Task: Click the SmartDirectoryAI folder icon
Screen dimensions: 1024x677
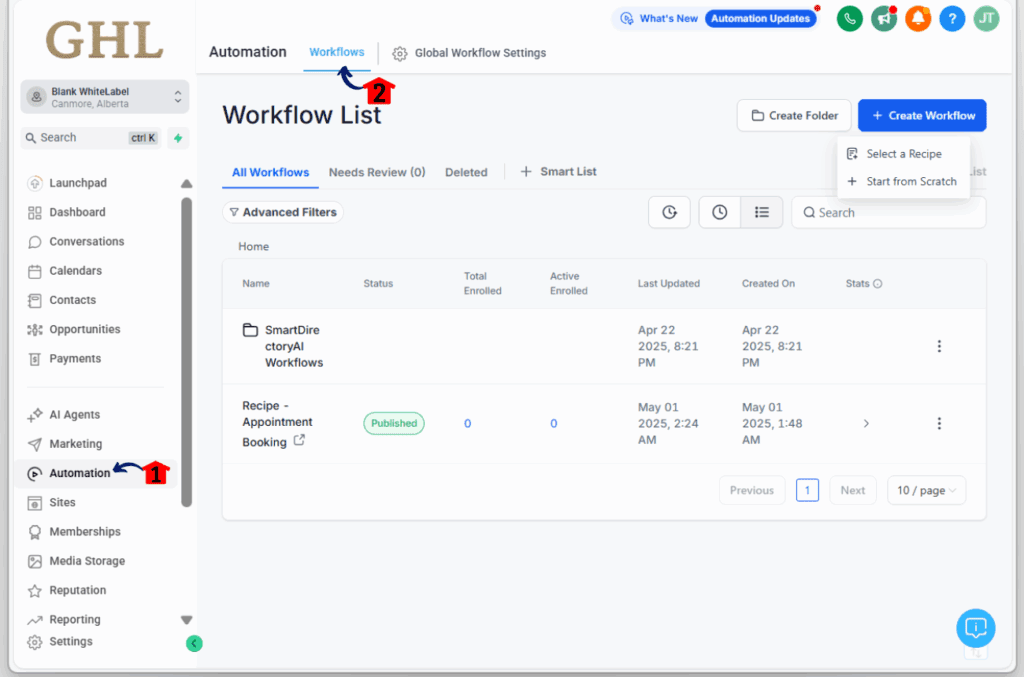Action: 250,330
